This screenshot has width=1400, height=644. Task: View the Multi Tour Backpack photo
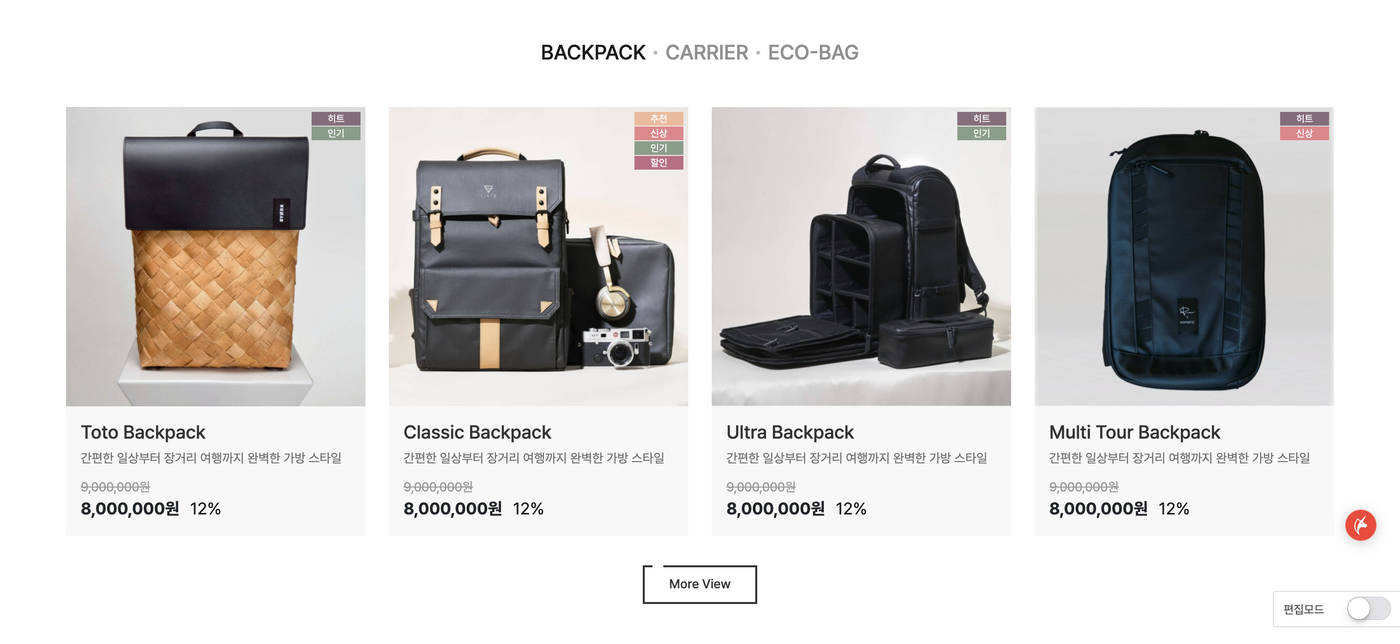coord(1184,256)
